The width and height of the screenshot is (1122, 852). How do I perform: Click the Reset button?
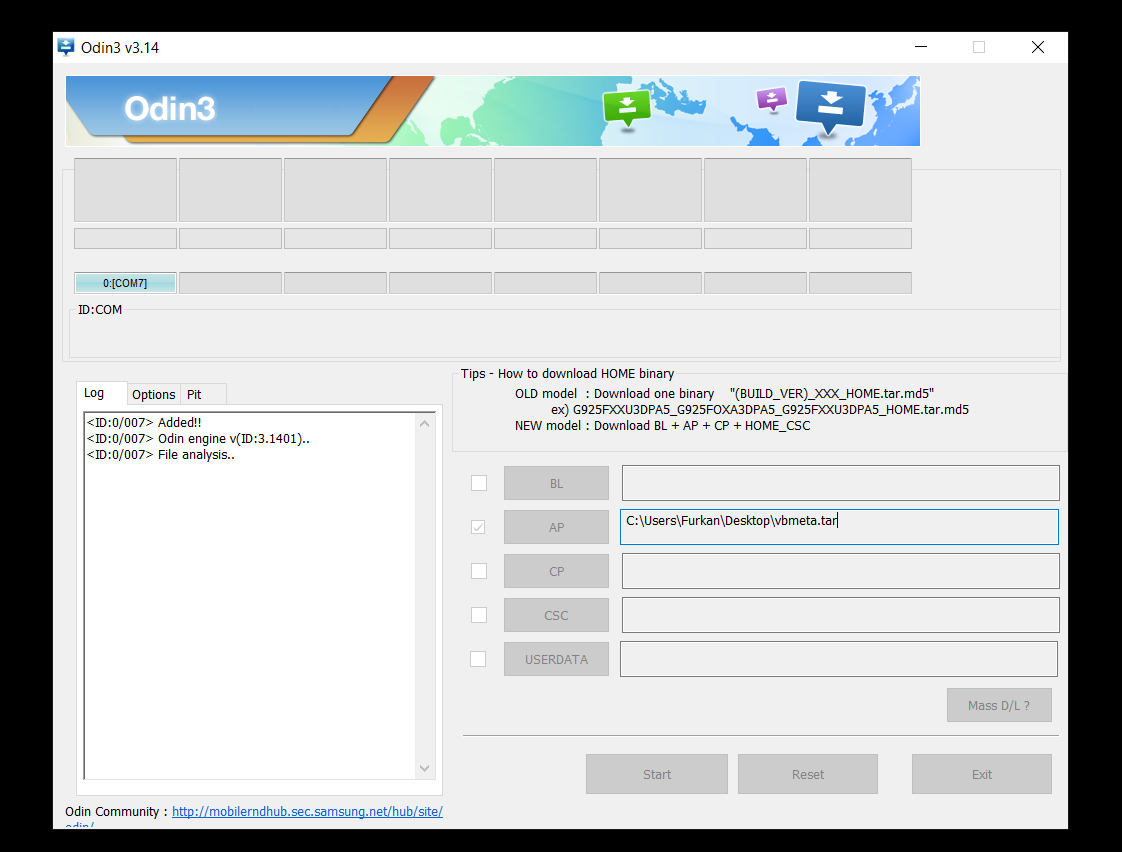click(808, 774)
